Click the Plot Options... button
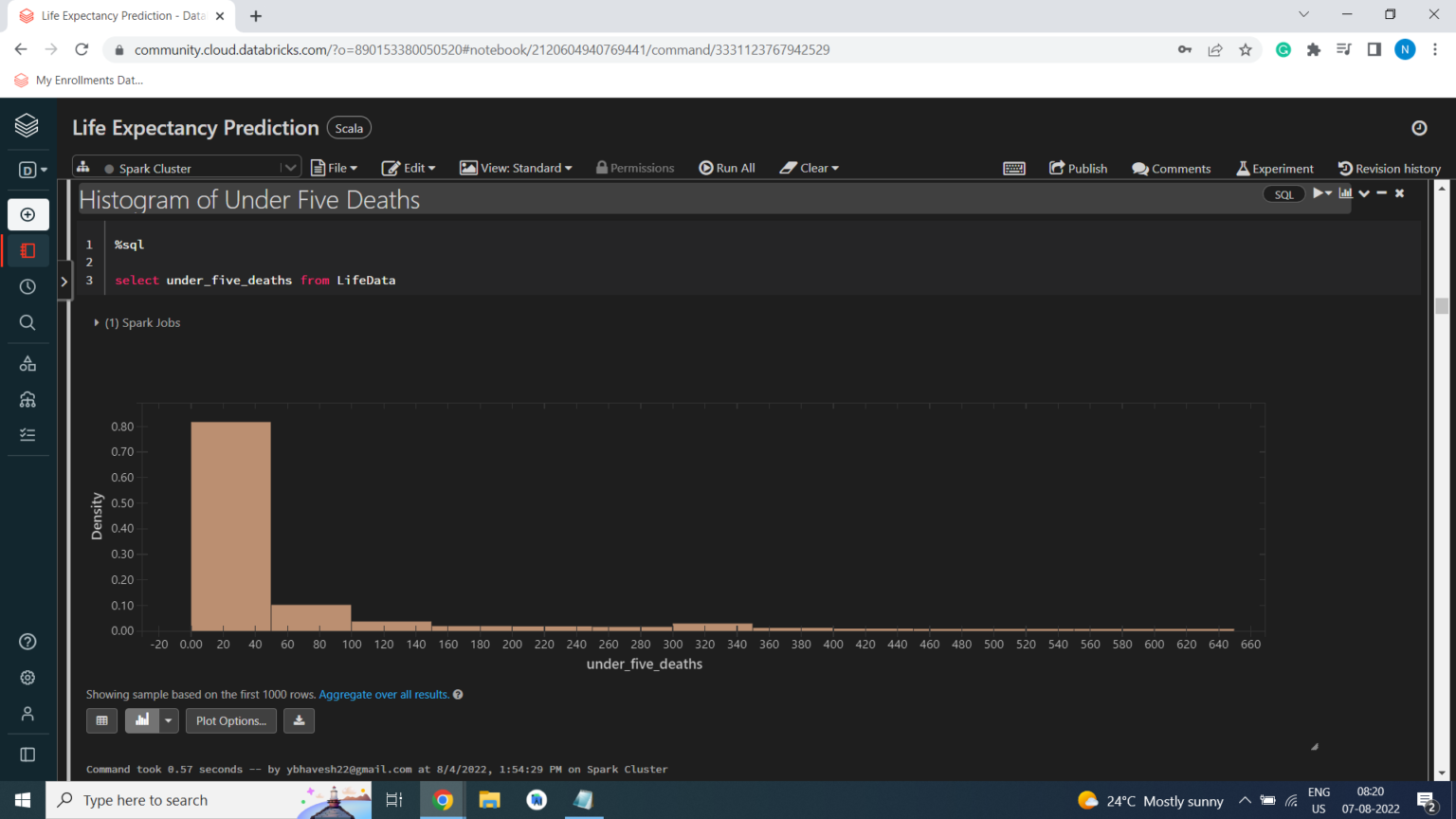This screenshot has width=1456, height=819. coord(231,720)
